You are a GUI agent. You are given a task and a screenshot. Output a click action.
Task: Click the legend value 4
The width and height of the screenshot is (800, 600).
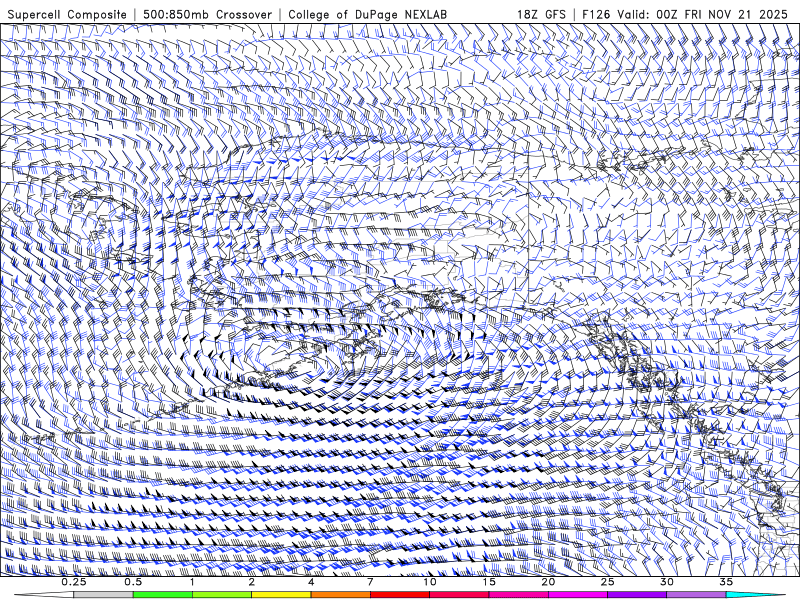(x=311, y=582)
